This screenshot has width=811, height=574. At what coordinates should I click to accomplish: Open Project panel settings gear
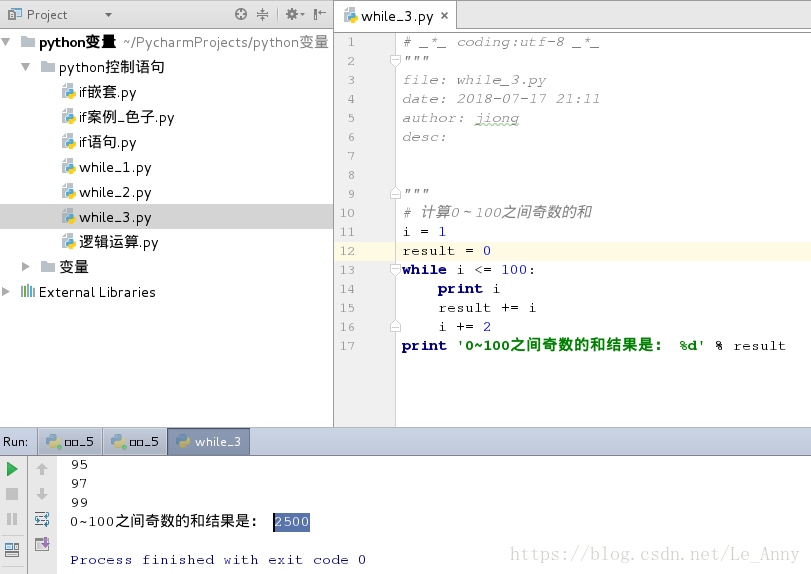tap(295, 14)
